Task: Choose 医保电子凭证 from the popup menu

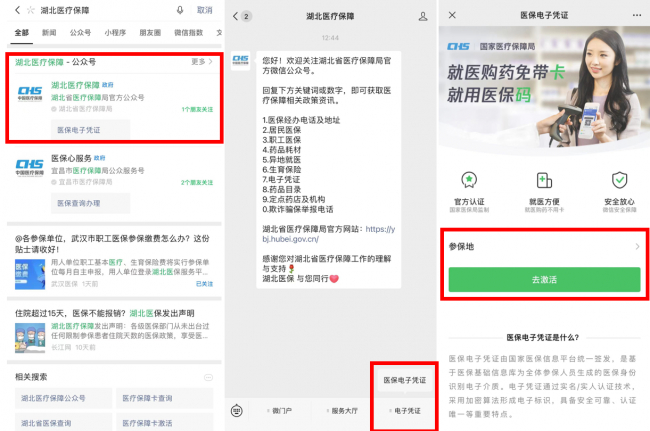Action: (405, 380)
